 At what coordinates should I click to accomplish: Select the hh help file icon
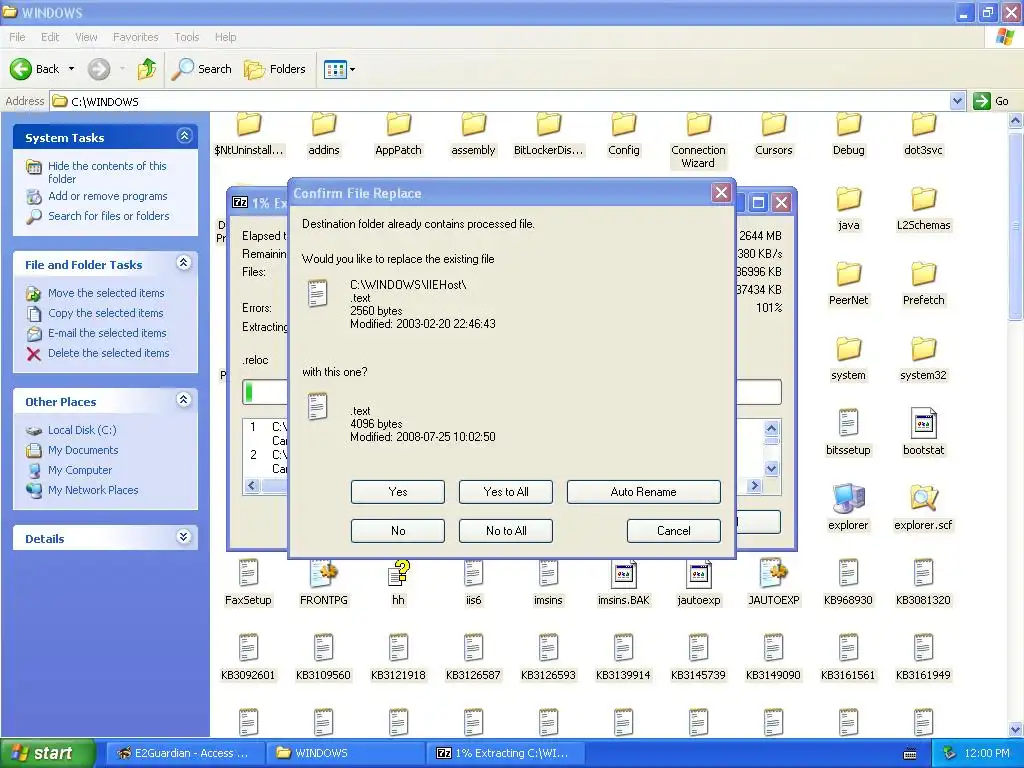pos(398,583)
